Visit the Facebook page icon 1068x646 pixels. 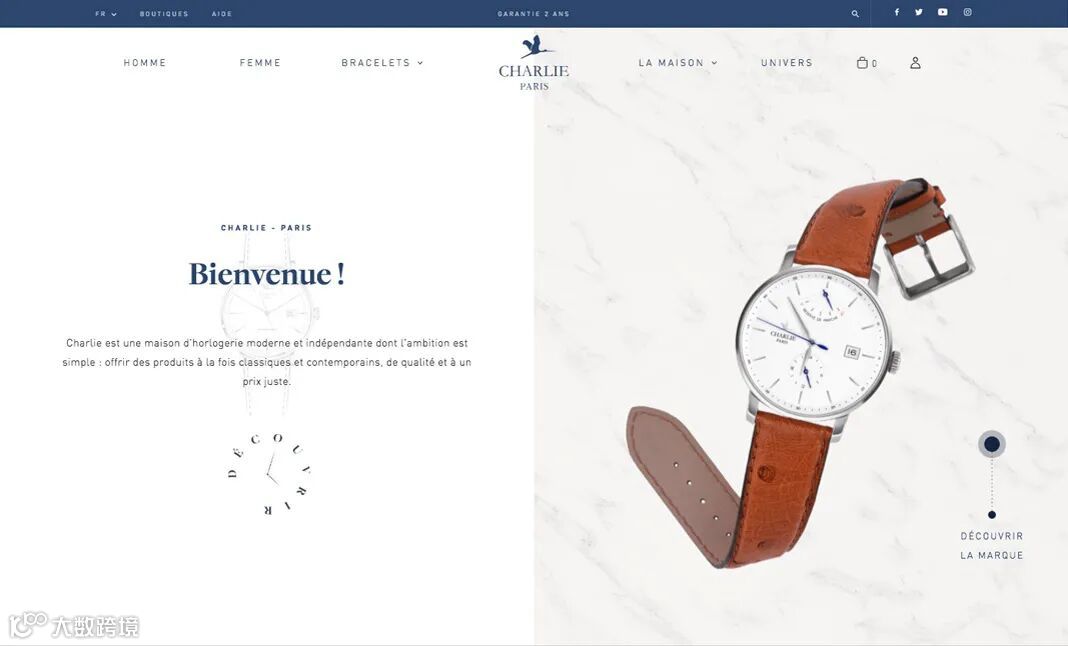coord(896,12)
